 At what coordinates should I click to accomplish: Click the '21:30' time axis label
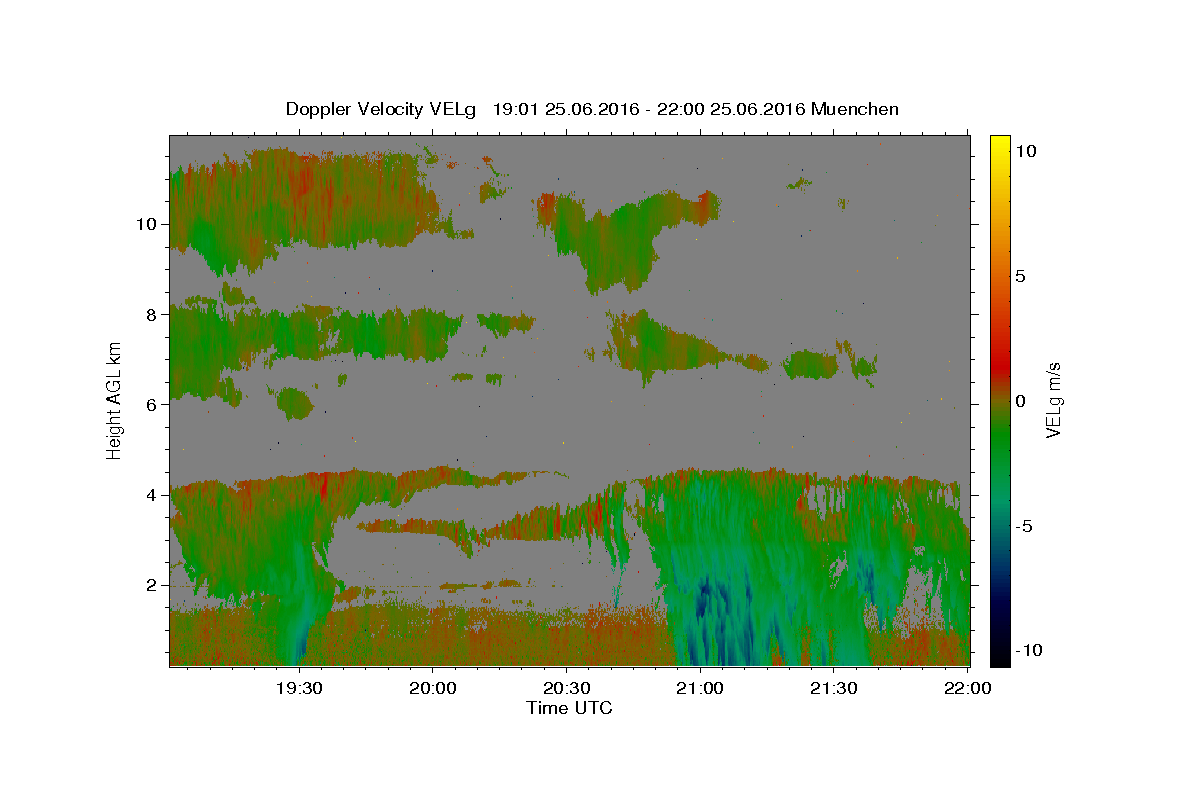[834, 688]
